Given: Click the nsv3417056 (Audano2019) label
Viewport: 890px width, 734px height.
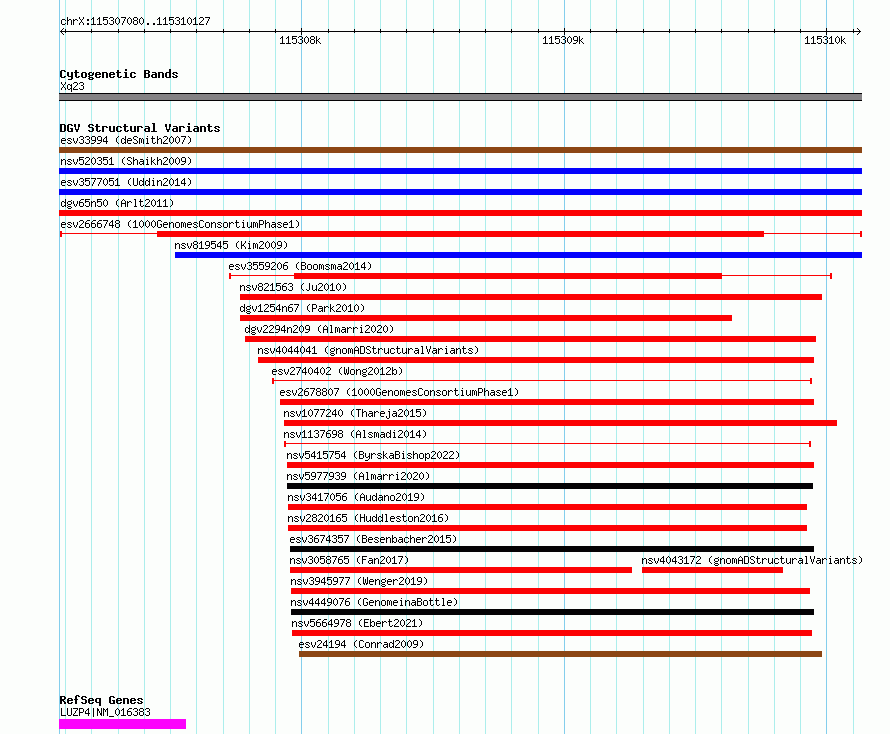Looking at the screenshot, I should coord(356,497).
